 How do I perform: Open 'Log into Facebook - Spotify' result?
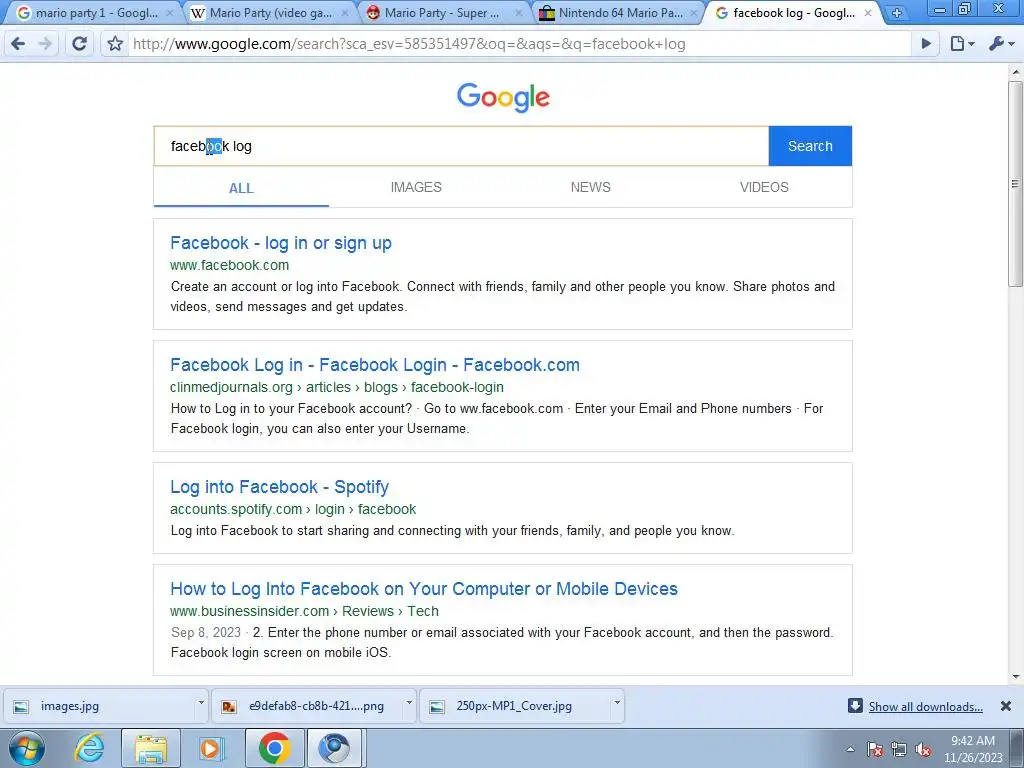point(280,487)
